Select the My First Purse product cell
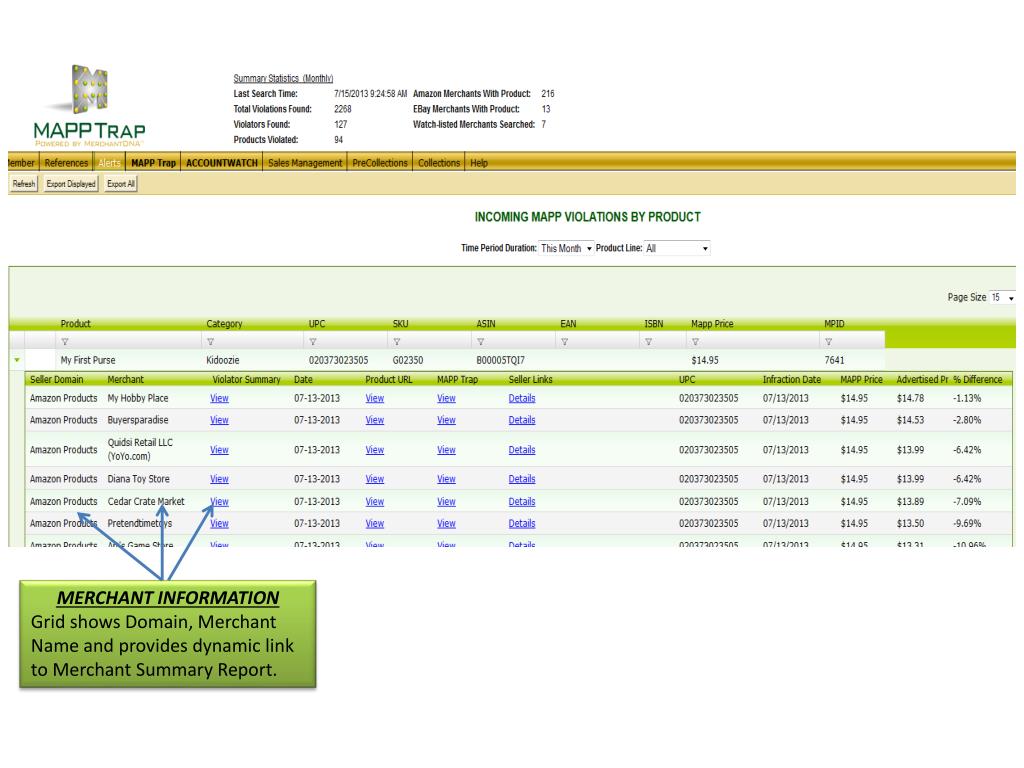 point(88,360)
